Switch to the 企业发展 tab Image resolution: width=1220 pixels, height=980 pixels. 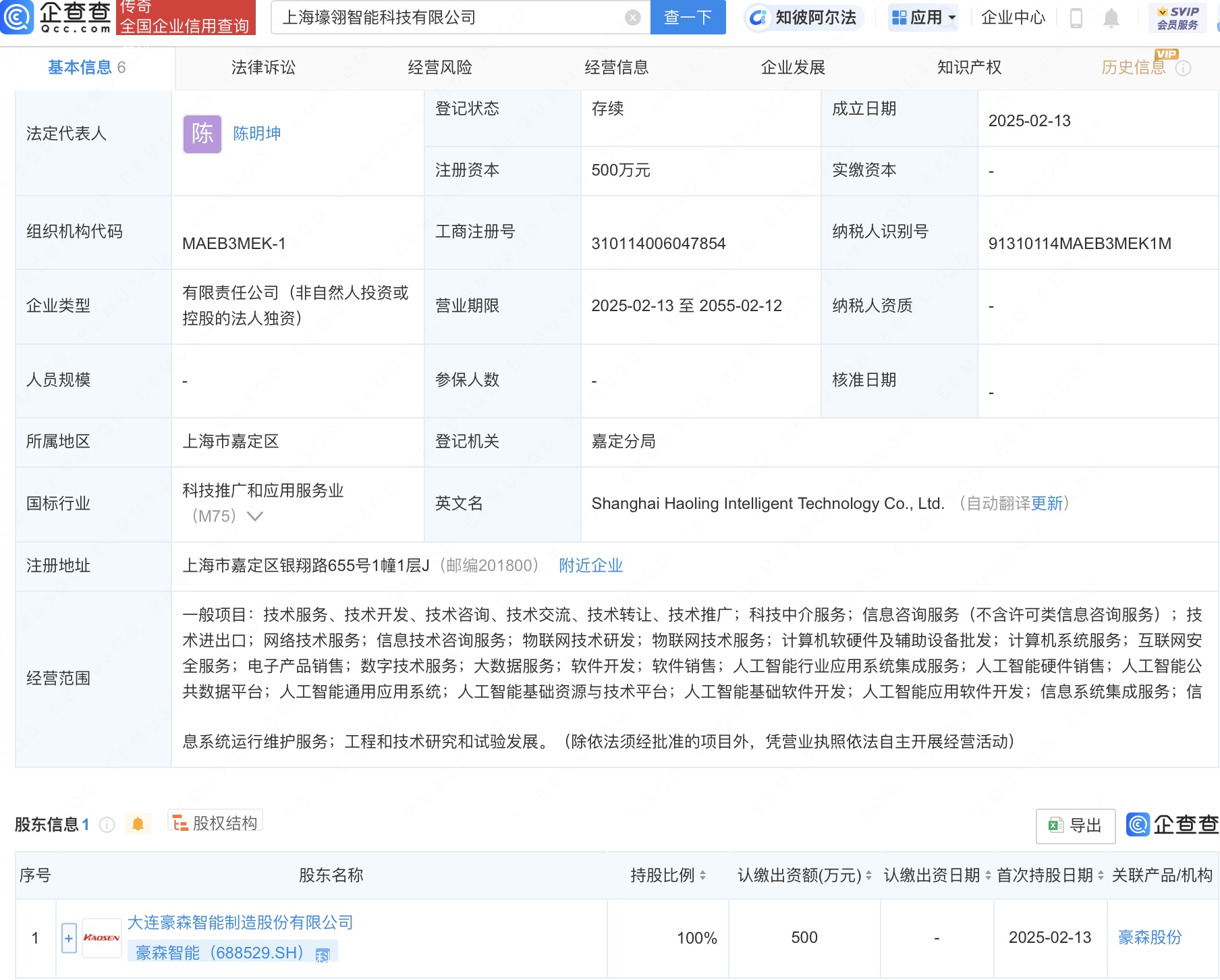pyautogui.click(x=793, y=67)
